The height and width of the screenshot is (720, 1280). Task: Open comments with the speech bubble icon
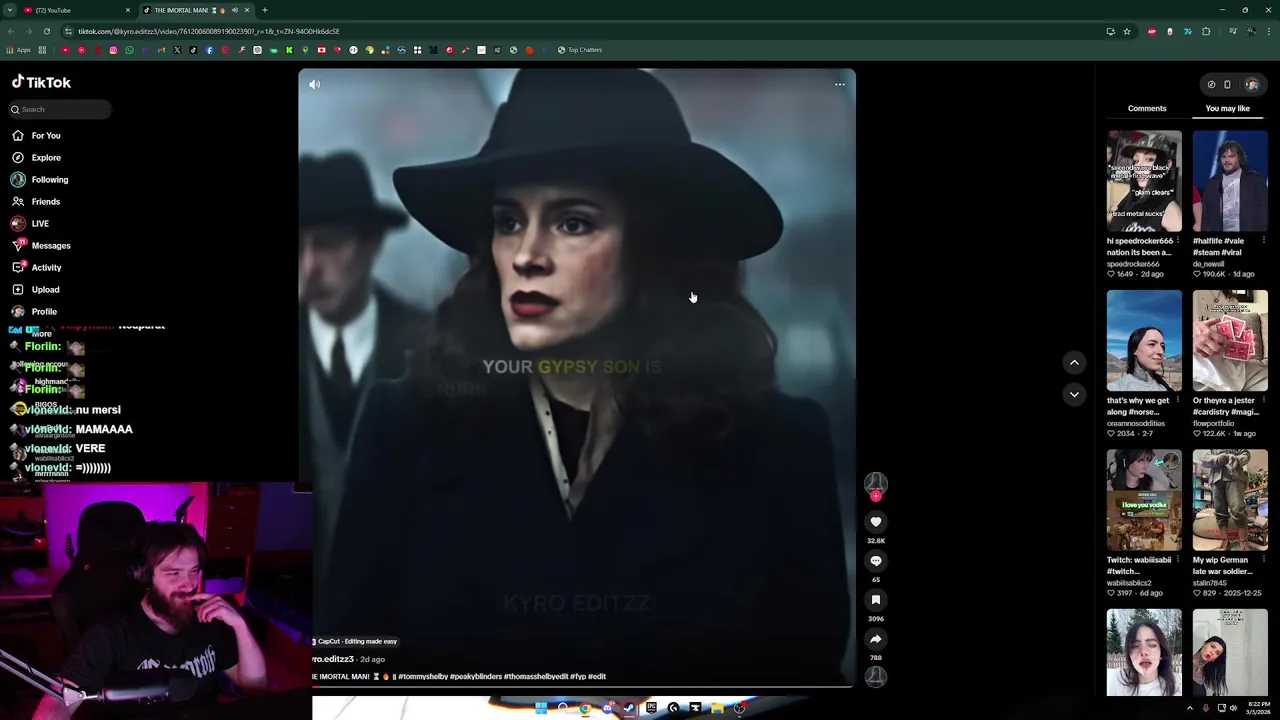pyautogui.click(x=875, y=561)
